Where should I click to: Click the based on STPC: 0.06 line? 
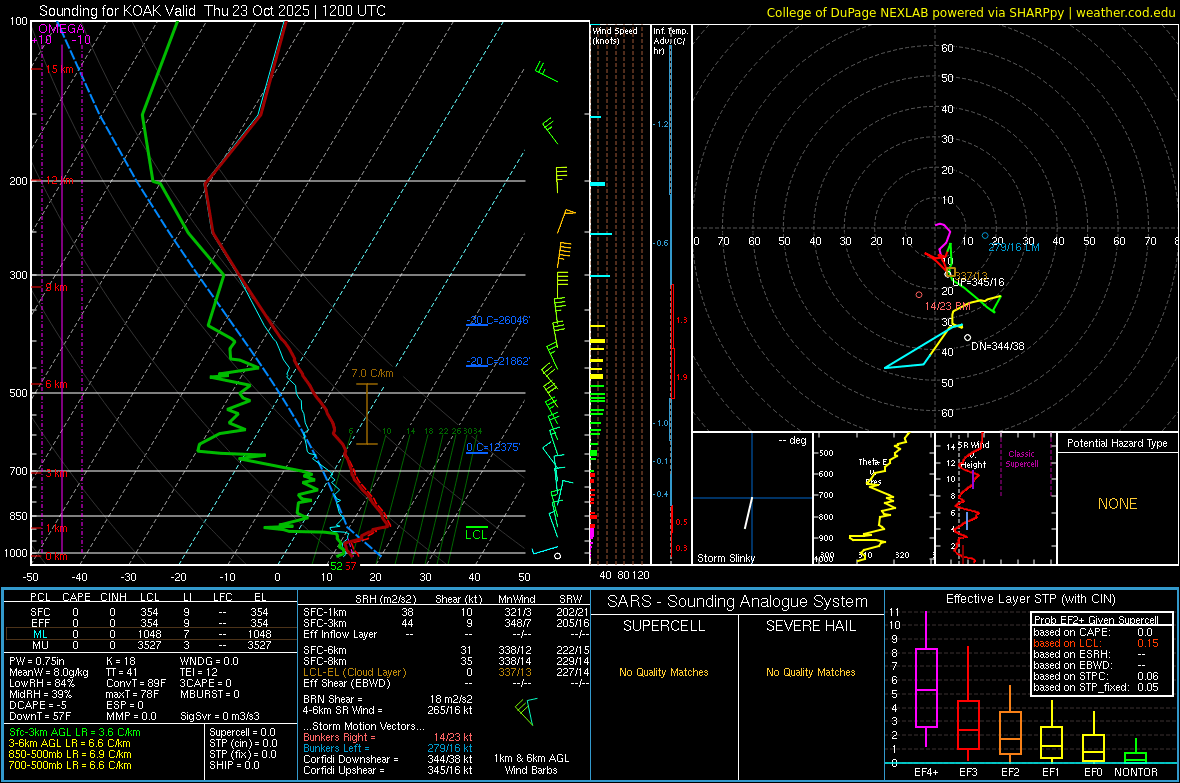(x=1096, y=676)
